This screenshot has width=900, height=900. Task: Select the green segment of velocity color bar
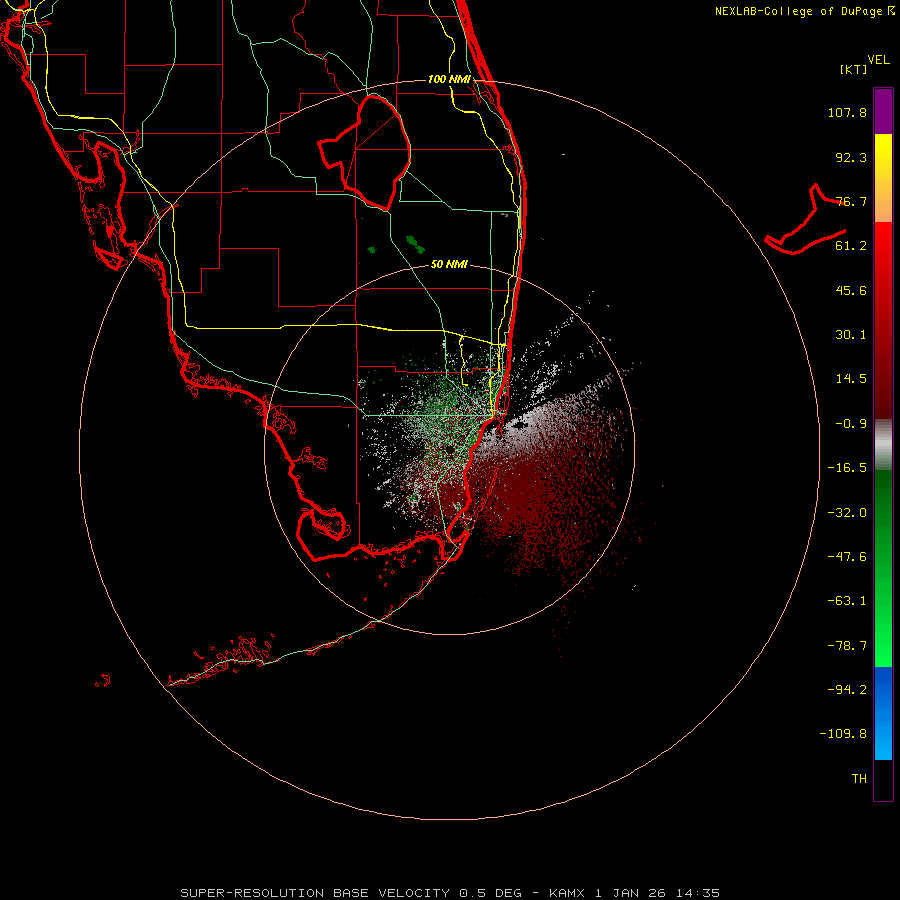tap(883, 568)
